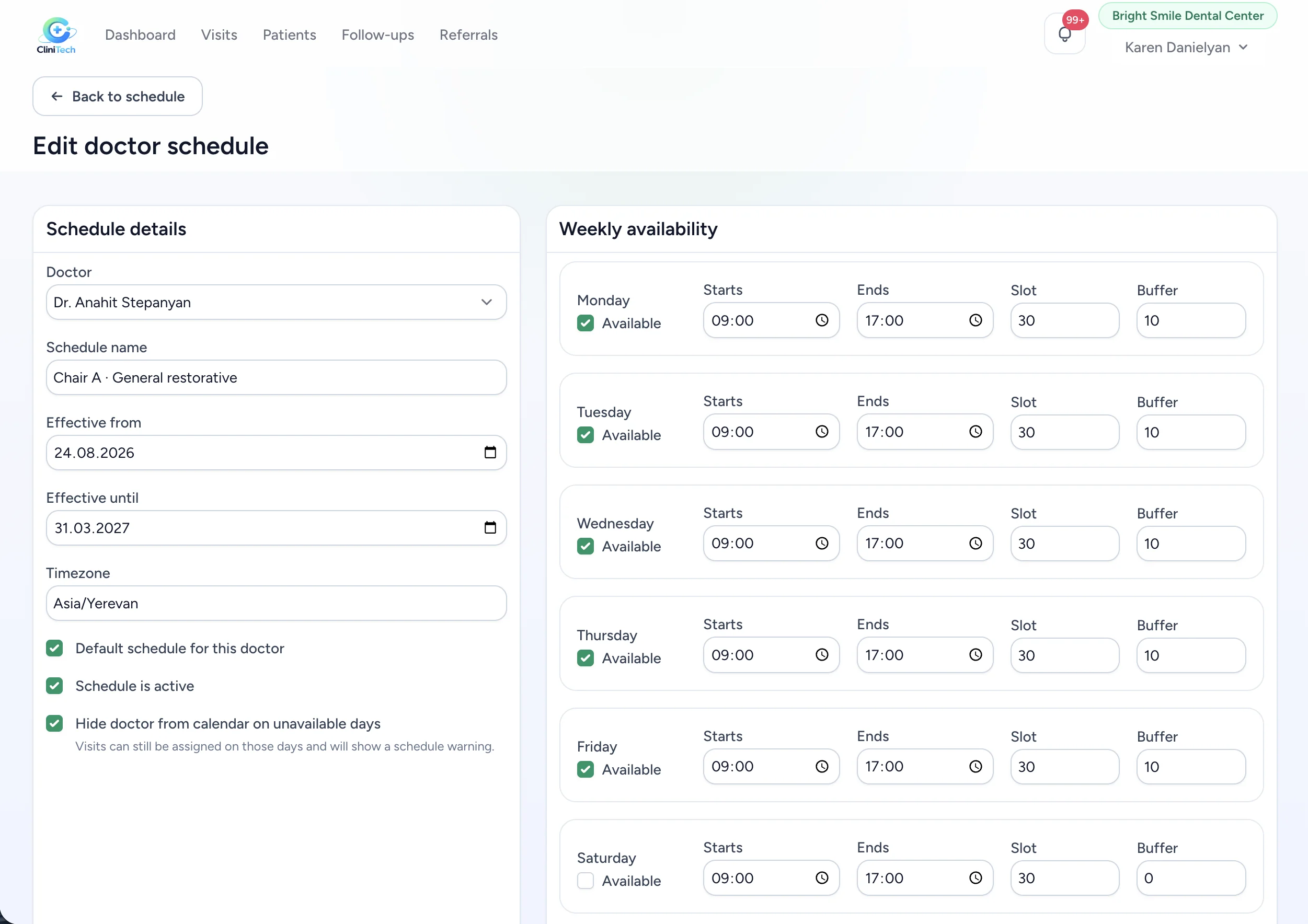Toggle Default schedule for this doctor
The height and width of the screenshot is (924, 1308).
[x=54, y=648]
